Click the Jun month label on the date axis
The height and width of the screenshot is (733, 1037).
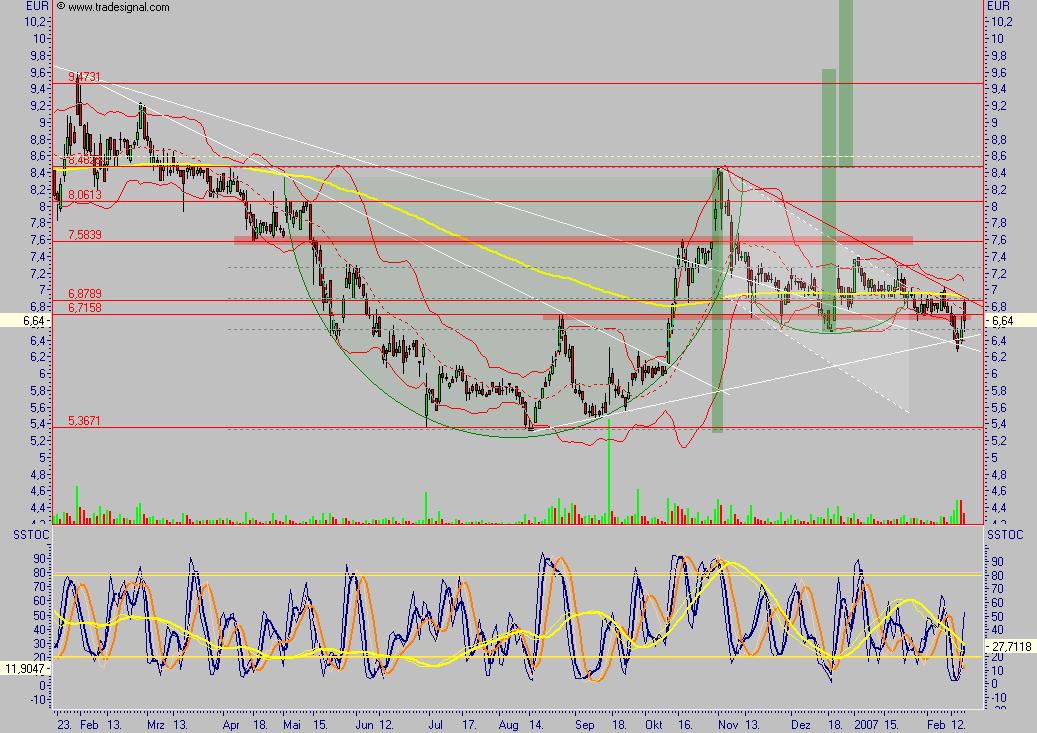click(x=364, y=724)
